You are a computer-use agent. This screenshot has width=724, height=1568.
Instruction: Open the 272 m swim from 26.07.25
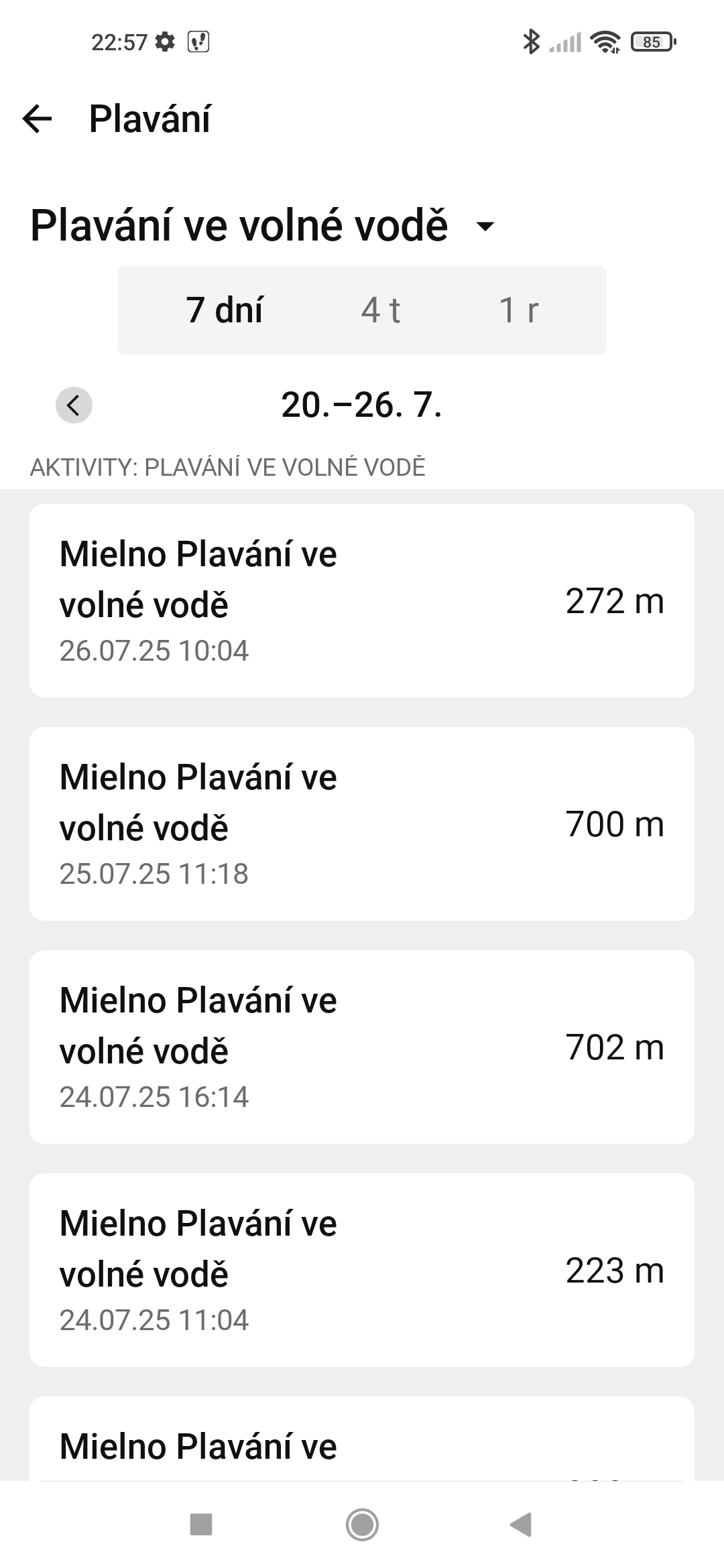click(x=362, y=601)
